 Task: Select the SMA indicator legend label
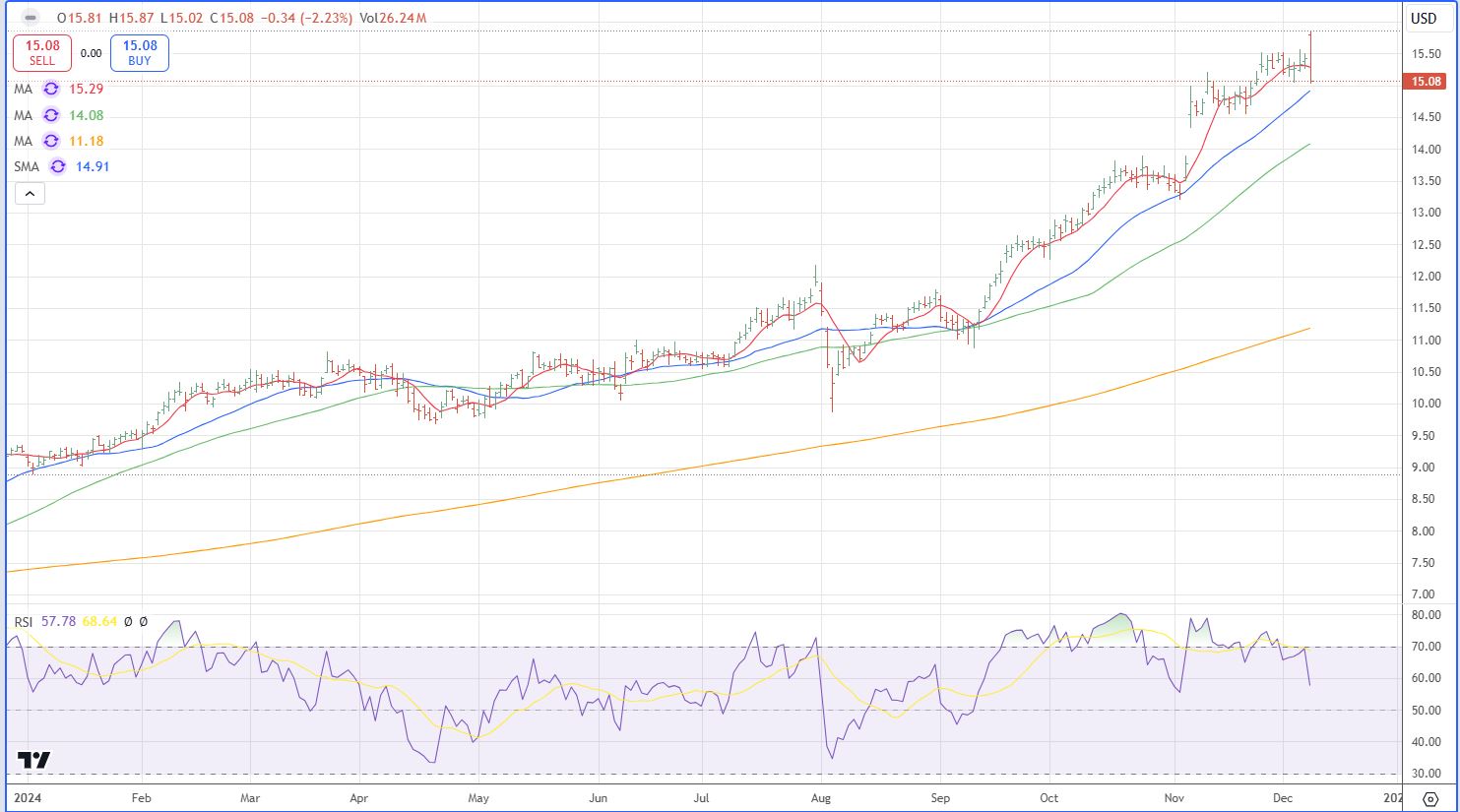tap(27, 166)
